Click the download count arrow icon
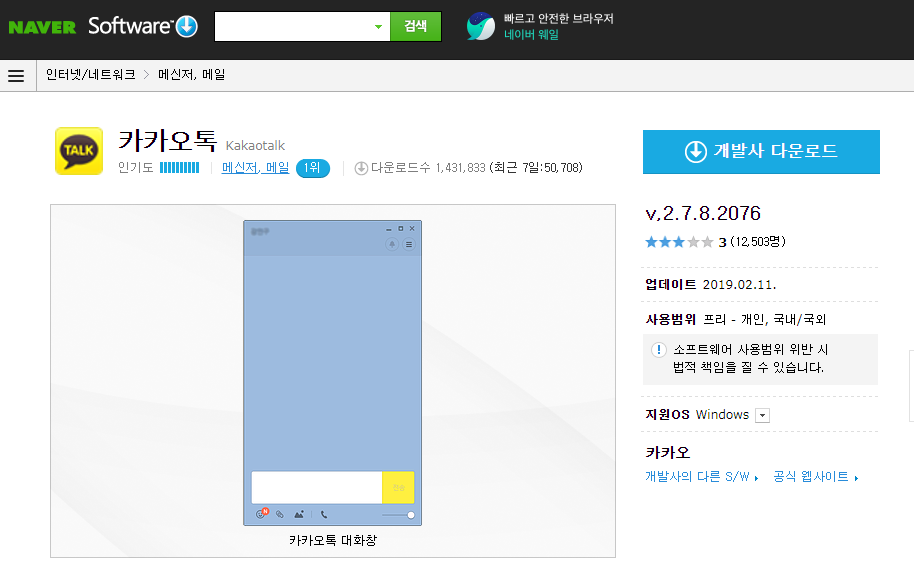This screenshot has width=914, height=563. [361, 168]
